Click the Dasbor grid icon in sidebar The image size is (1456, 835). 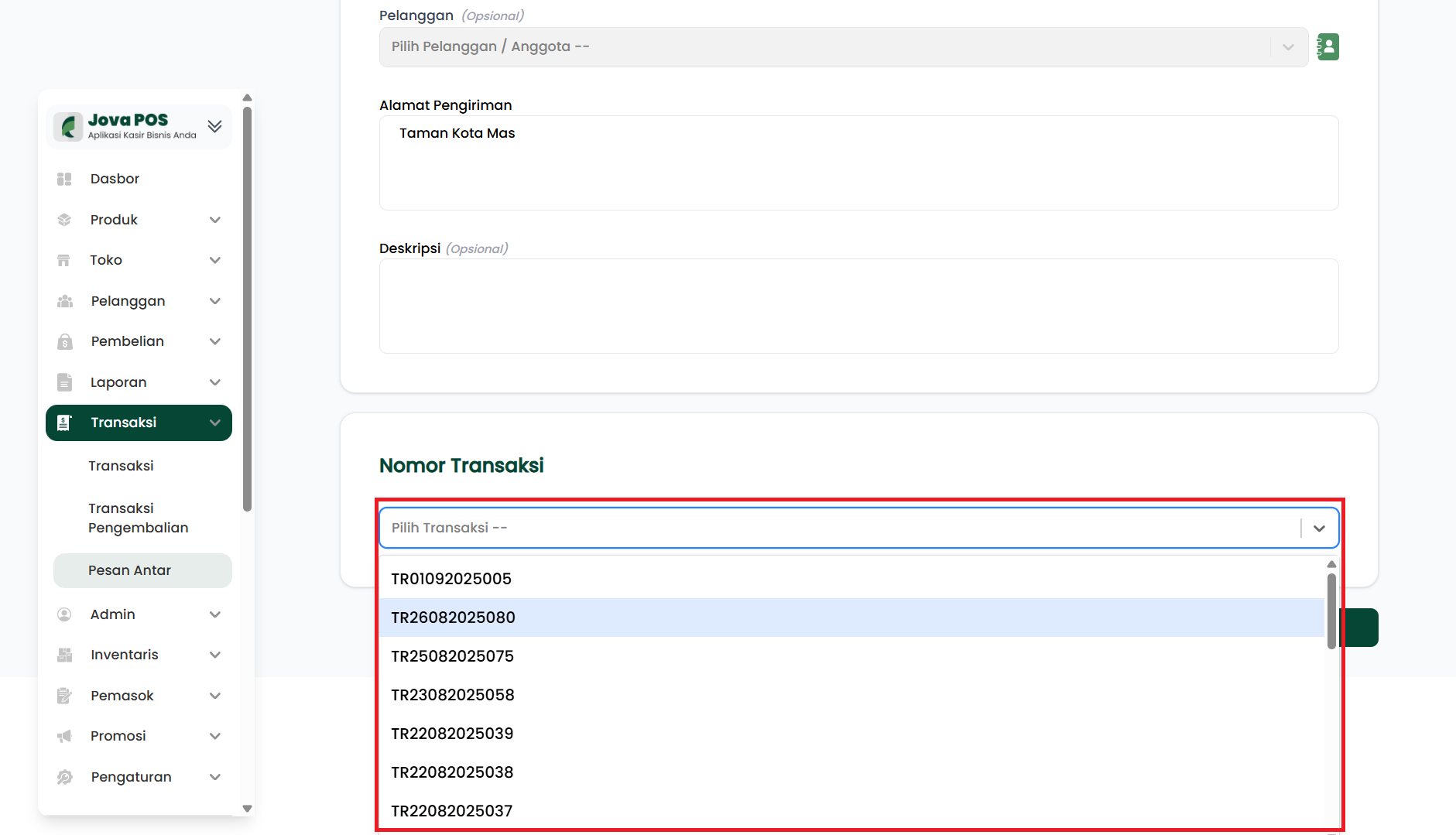(x=64, y=179)
